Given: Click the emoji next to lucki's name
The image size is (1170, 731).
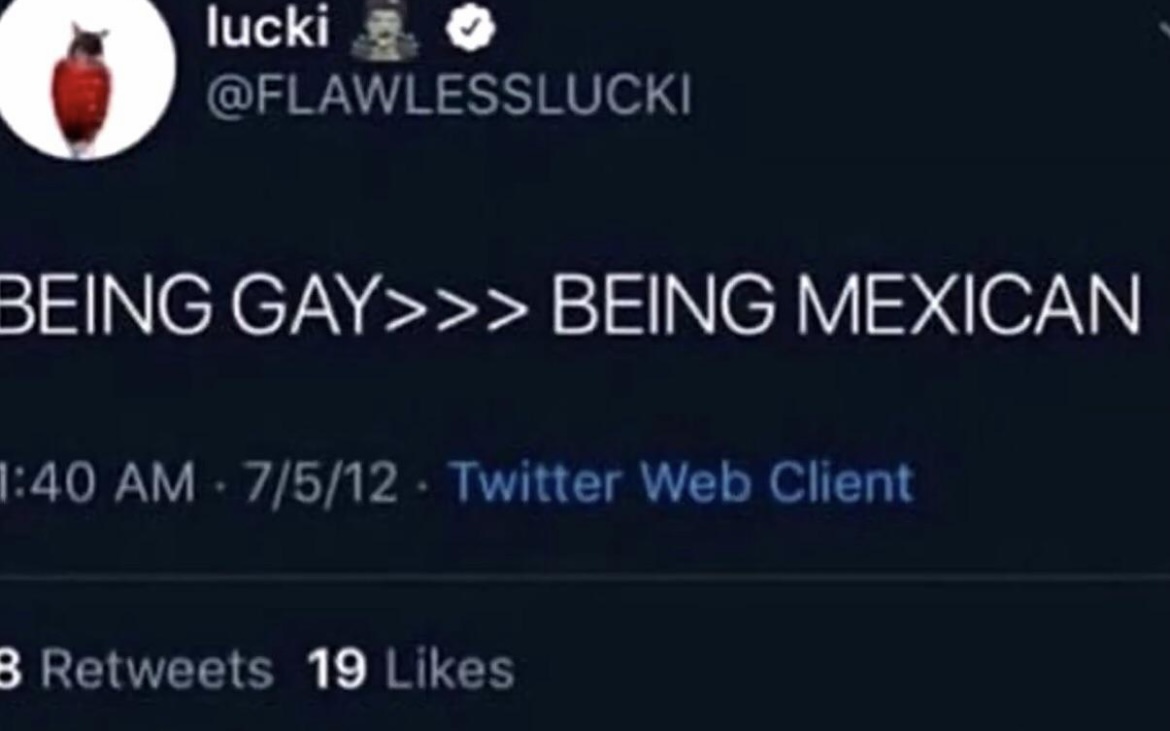Looking at the screenshot, I should click(385, 30).
